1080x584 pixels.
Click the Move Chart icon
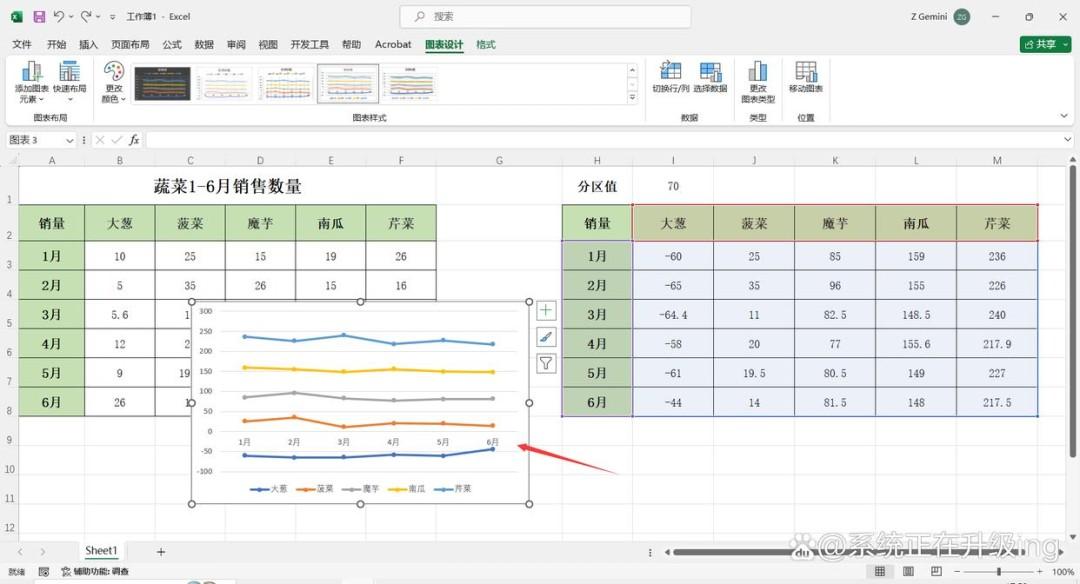806,77
